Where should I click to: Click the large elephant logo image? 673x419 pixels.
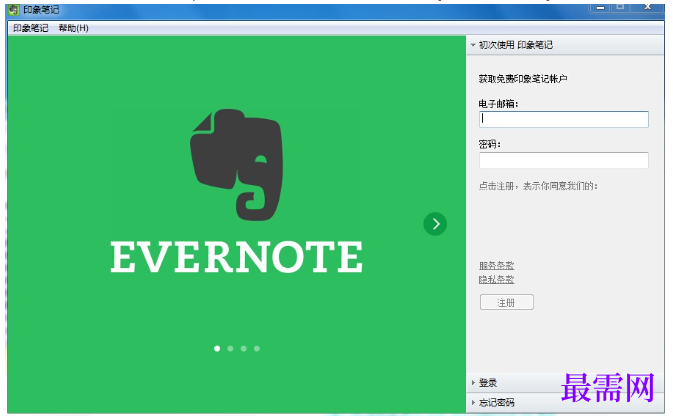click(236, 165)
